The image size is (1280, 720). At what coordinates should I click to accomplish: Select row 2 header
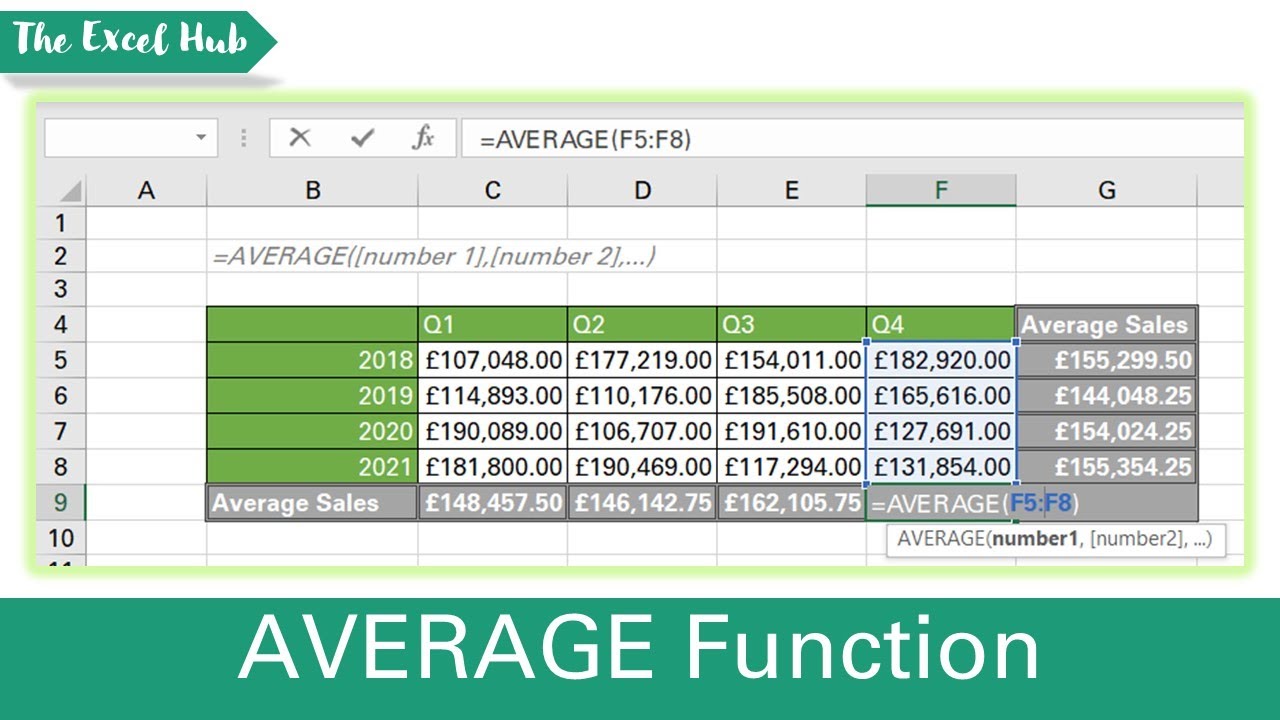(x=61, y=255)
